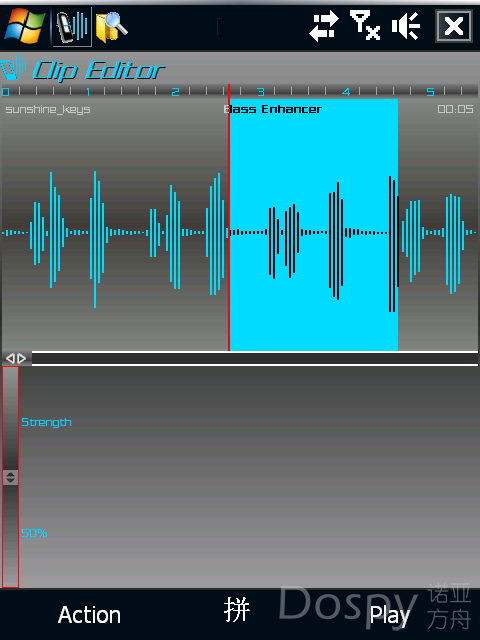Switch the Chinese pinyin input method
This screenshot has width=480, height=640.
pos(237,609)
